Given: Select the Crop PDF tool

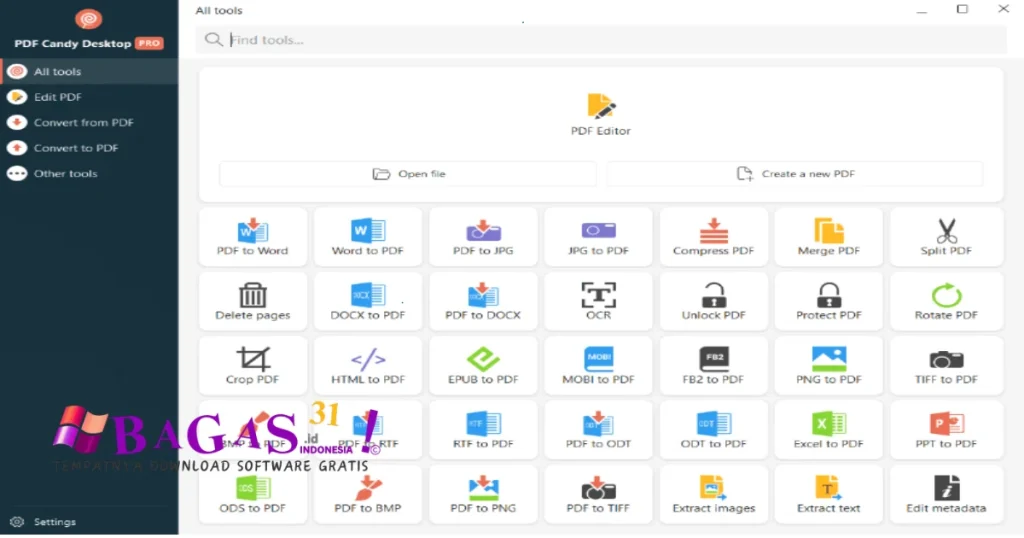Looking at the screenshot, I should 253,366.
